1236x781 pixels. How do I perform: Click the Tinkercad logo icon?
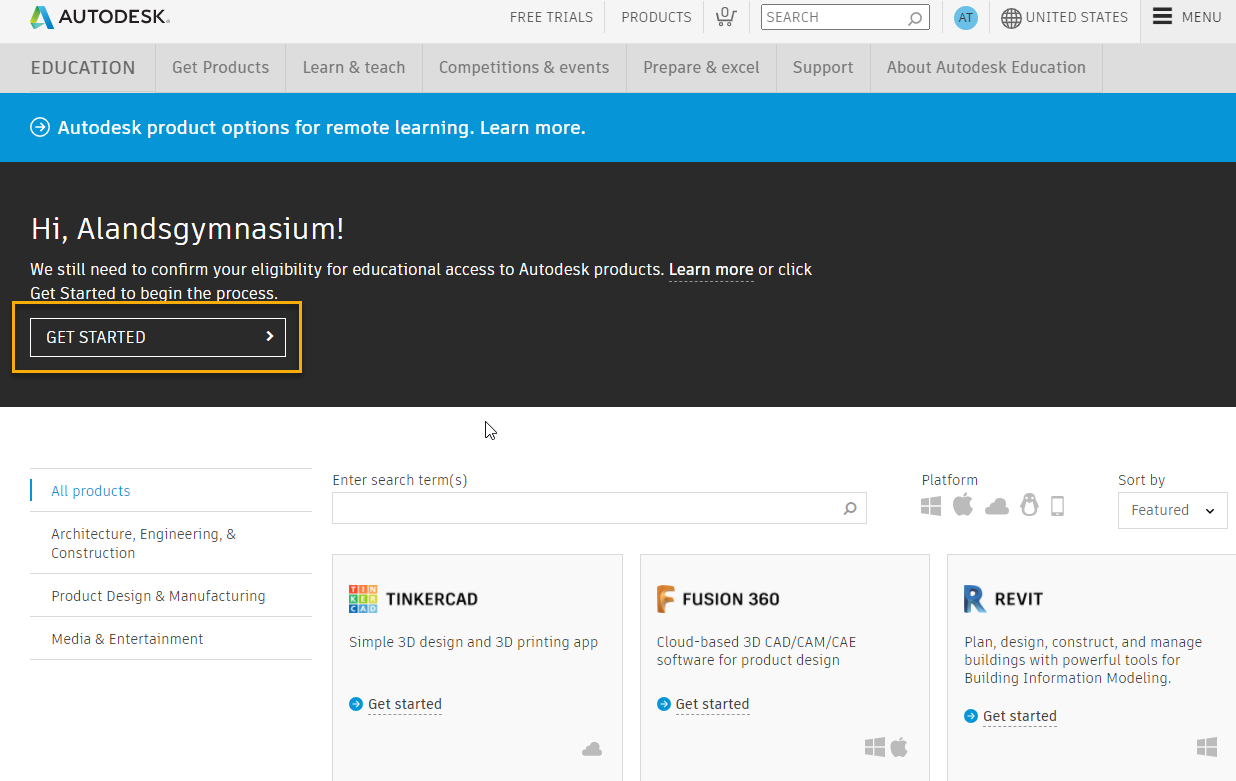pos(363,599)
